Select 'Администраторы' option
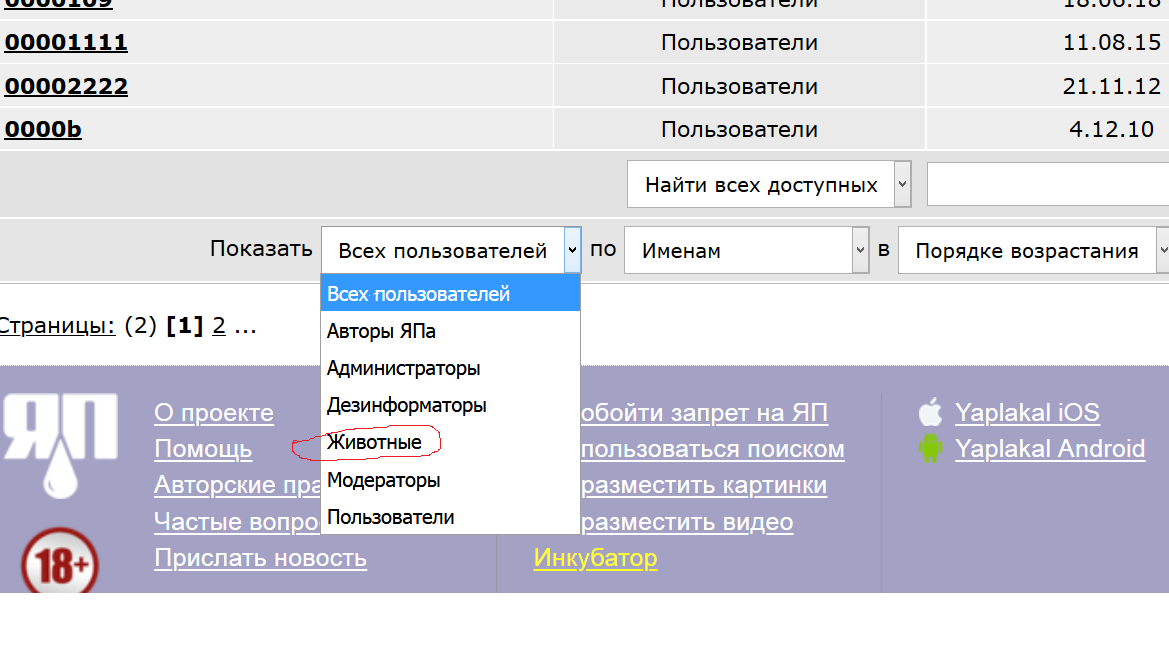 pyautogui.click(x=450, y=368)
